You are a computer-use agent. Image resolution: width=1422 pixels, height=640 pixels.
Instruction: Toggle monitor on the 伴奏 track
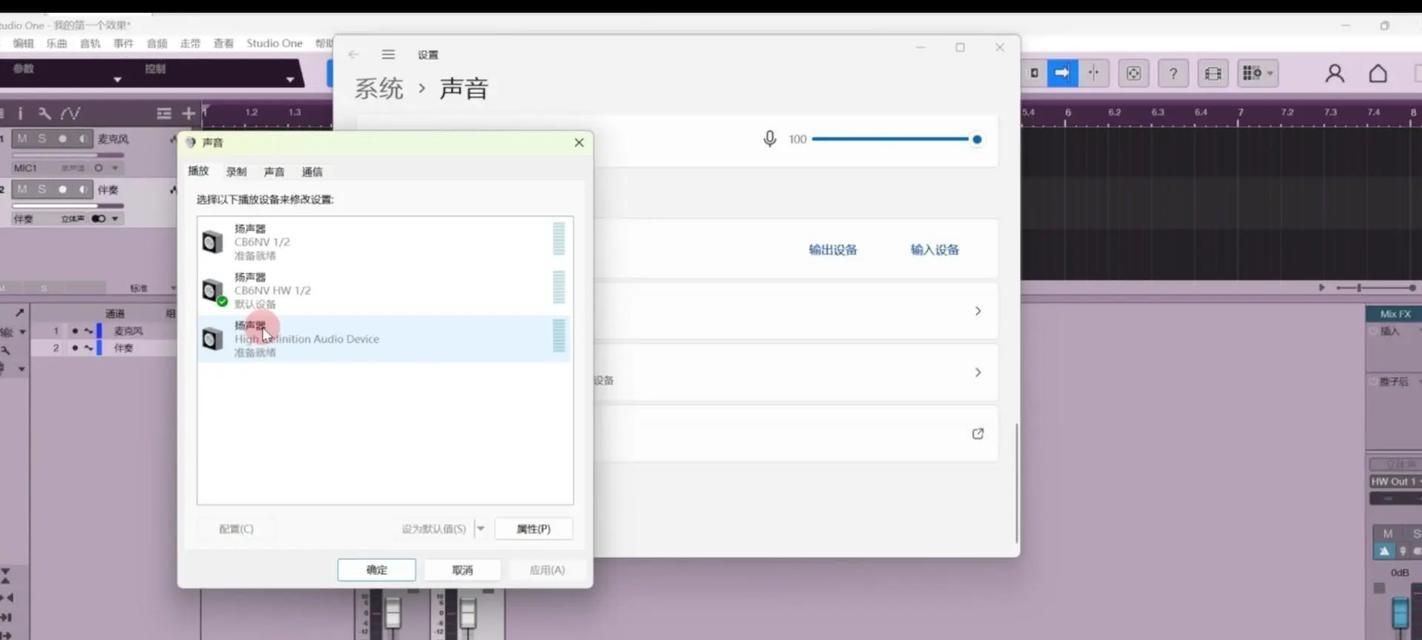pyautogui.click(x=82, y=189)
